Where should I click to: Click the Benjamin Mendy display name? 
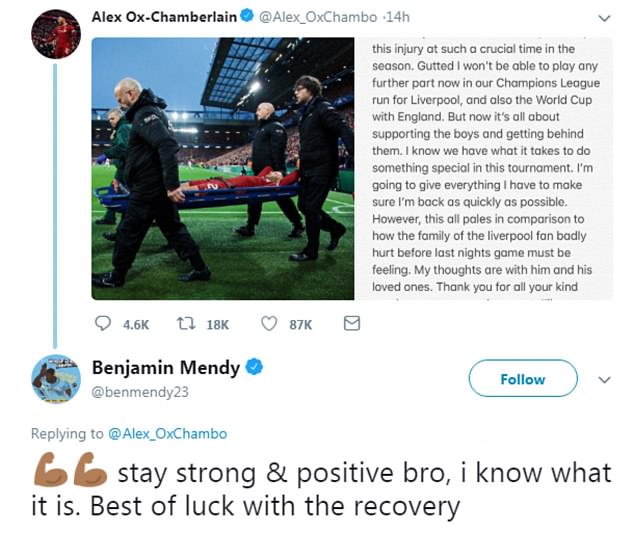pos(166,367)
